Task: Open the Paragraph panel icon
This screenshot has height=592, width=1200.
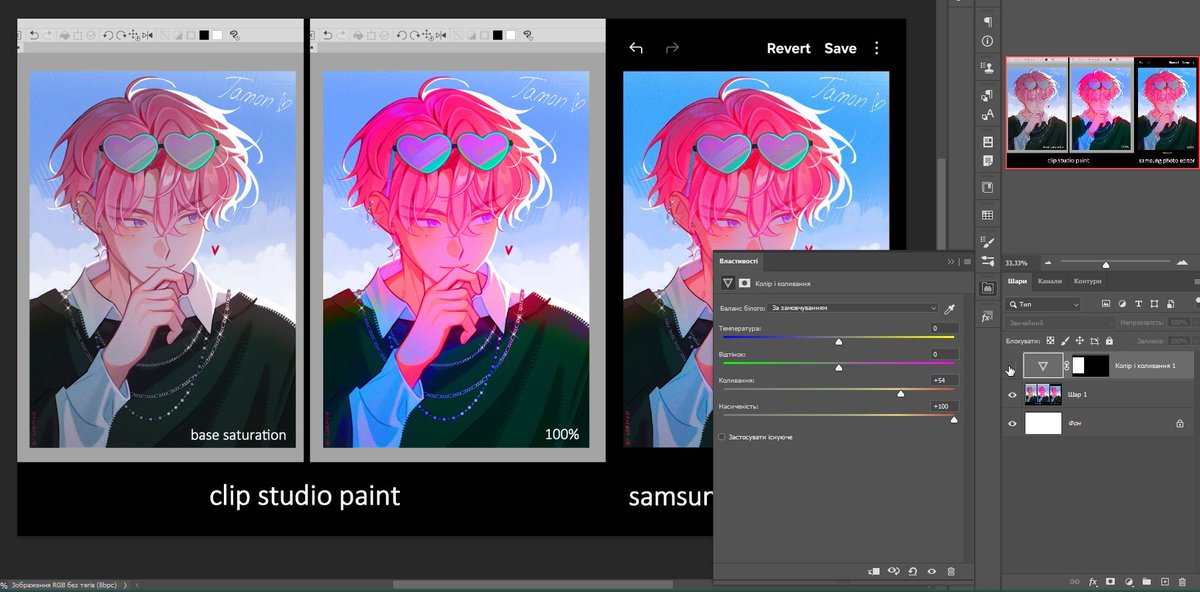Action: [987, 22]
